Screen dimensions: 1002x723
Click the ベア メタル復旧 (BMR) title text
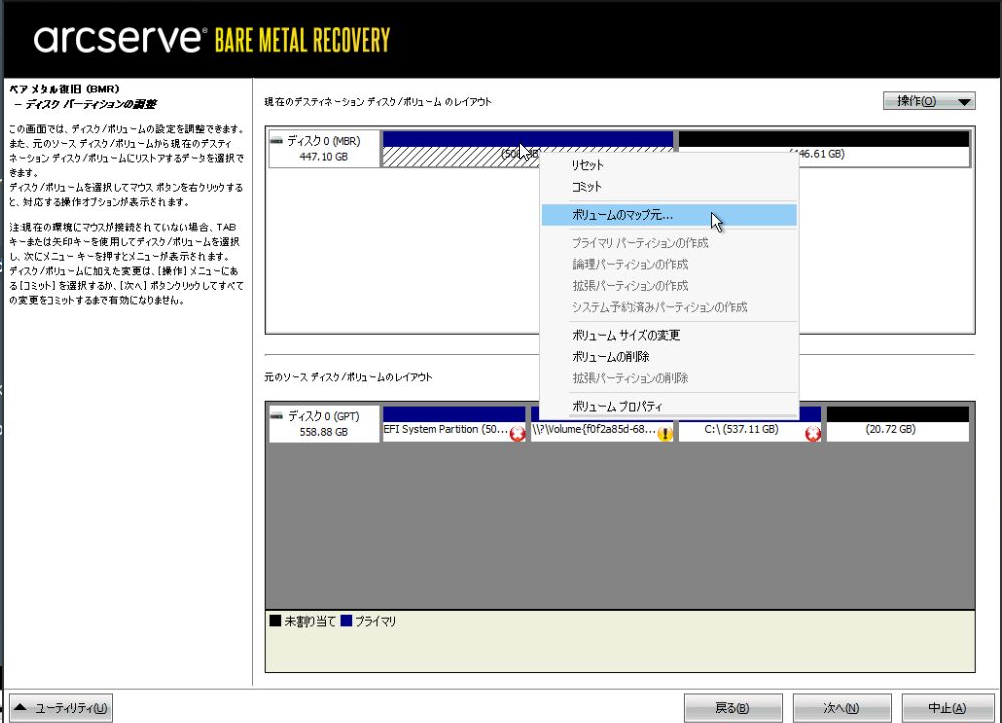pyautogui.click(x=65, y=89)
